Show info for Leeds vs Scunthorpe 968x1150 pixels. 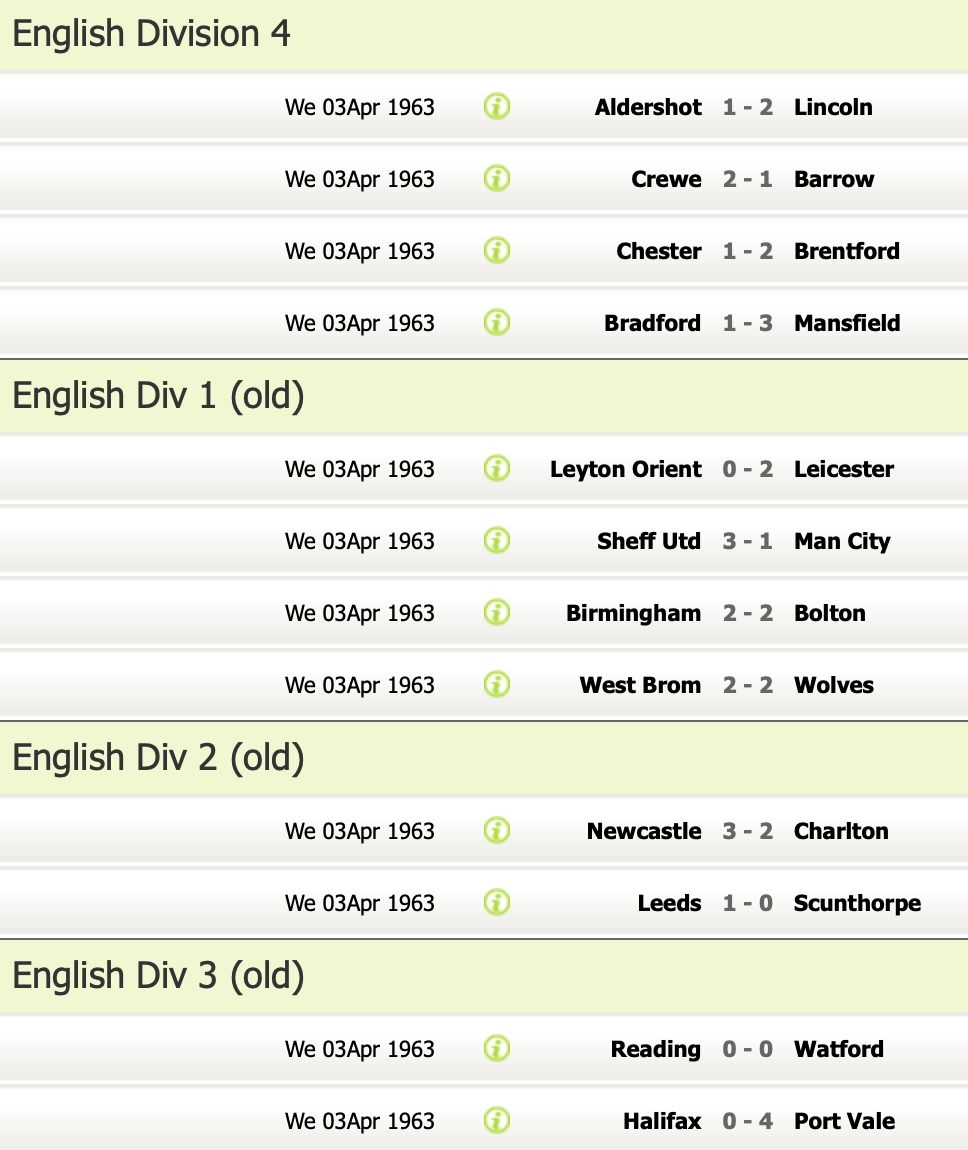click(x=497, y=902)
